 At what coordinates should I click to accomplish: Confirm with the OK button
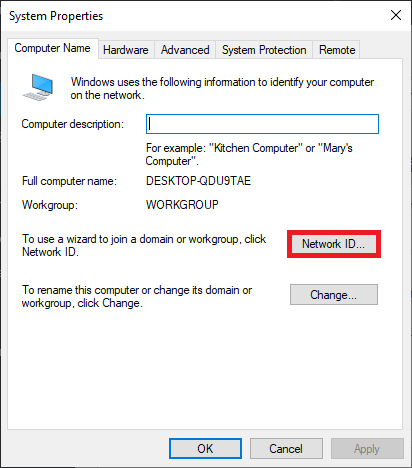pyautogui.click(x=205, y=449)
